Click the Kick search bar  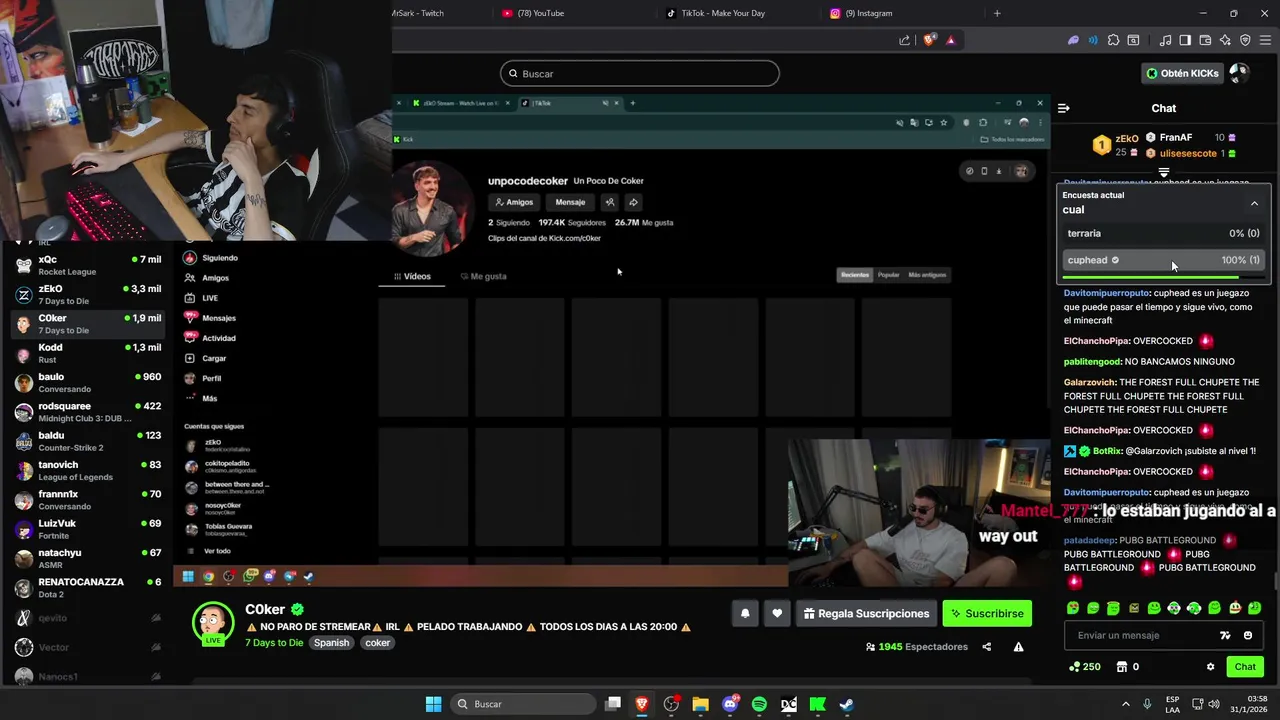640,73
